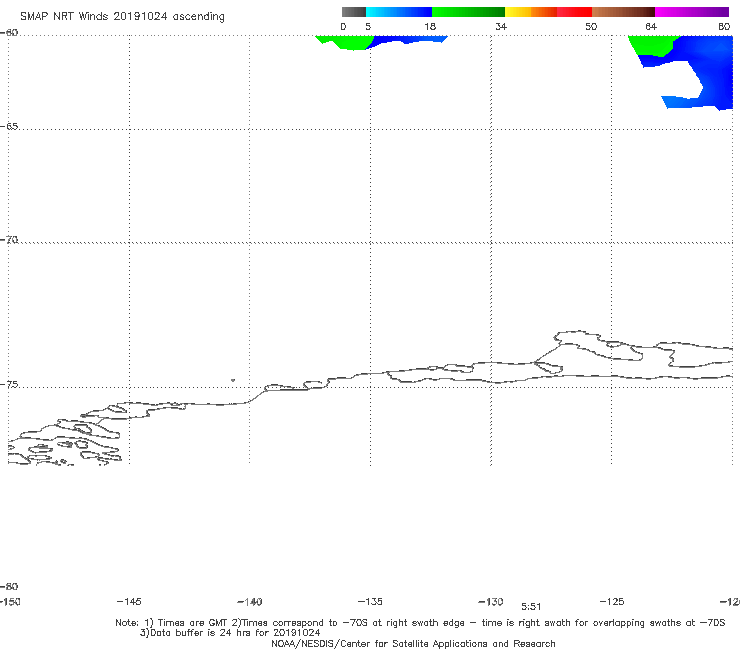
Task: Click the brown segment of the color bar
Action: click(623, 12)
